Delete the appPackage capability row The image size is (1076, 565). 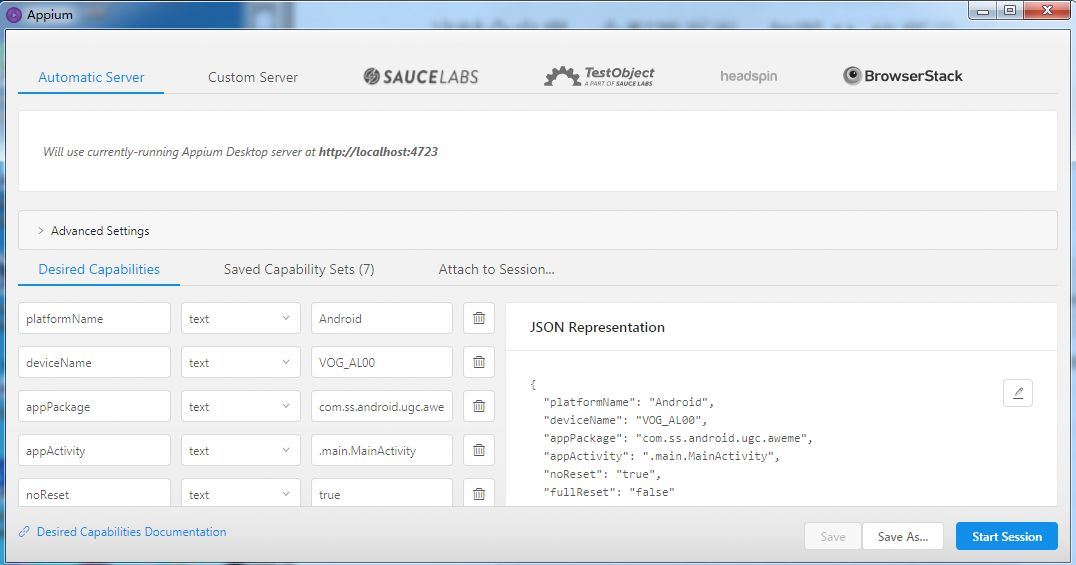[479, 406]
